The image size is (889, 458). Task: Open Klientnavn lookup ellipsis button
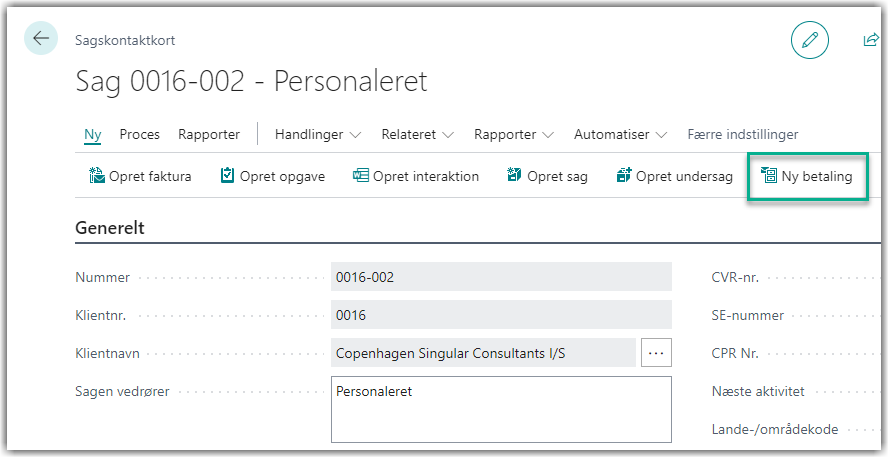656,353
